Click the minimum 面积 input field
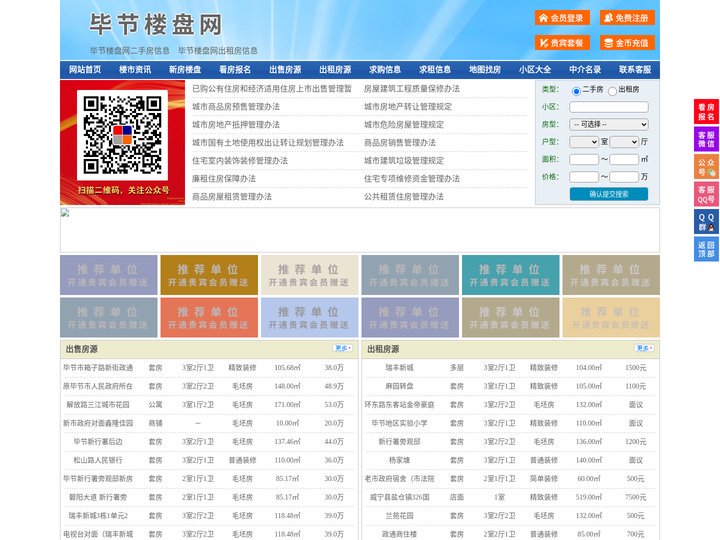The height and width of the screenshot is (540, 720). [x=584, y=159]
